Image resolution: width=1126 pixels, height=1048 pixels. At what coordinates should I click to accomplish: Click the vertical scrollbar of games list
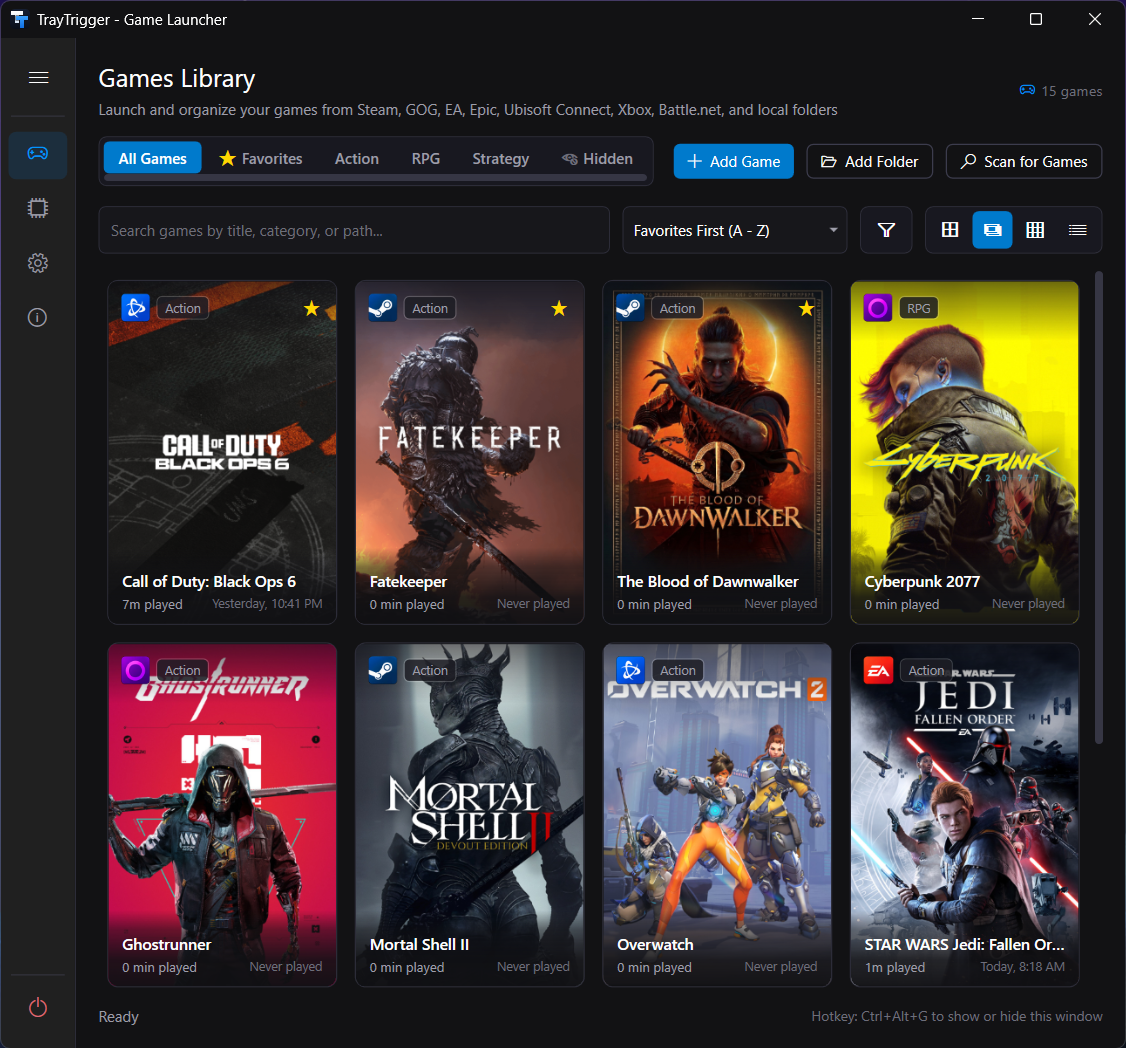(1098, 507)
